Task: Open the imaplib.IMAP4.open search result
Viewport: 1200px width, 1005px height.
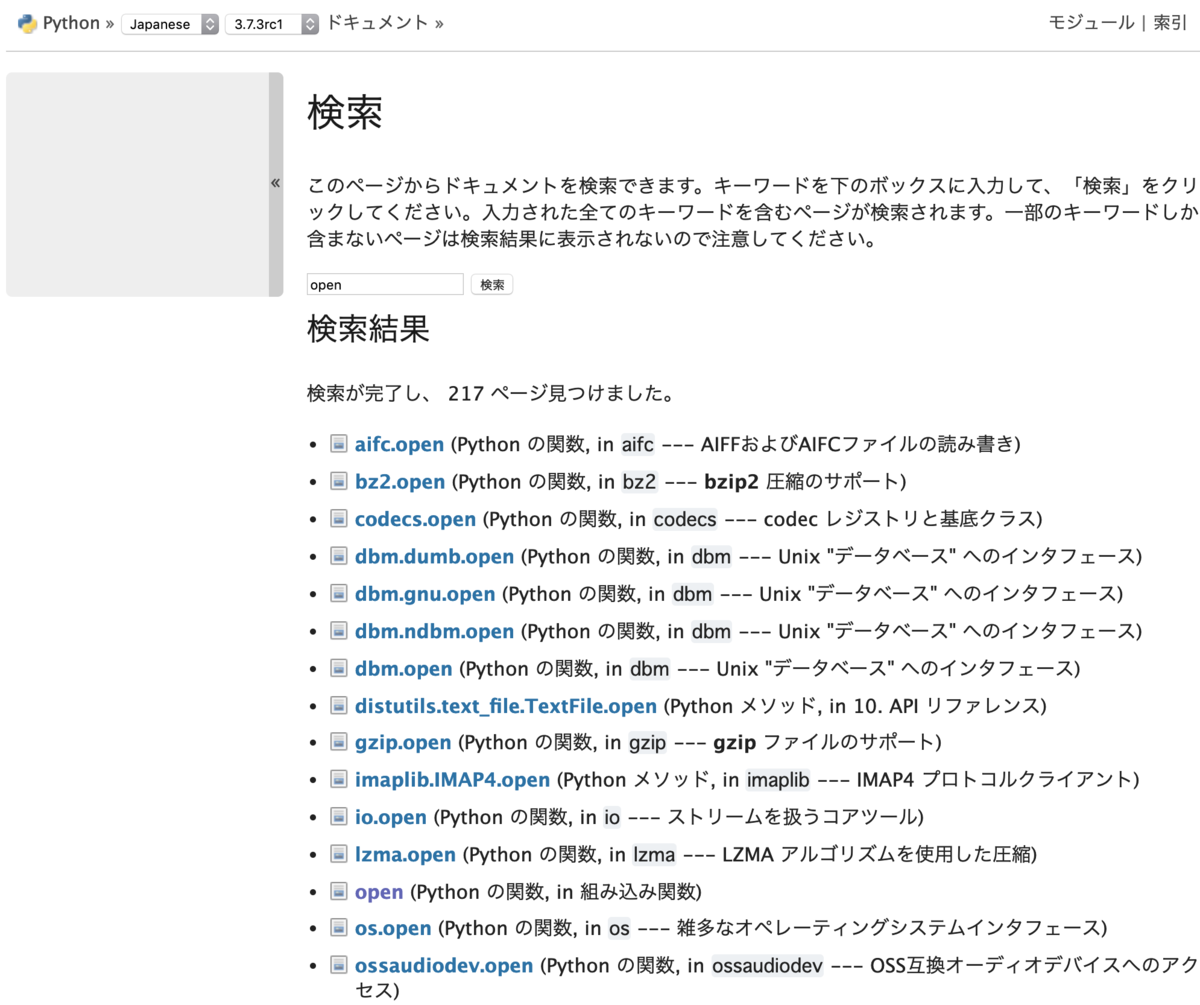Action: pyautogui.click(x=453, y=780)
